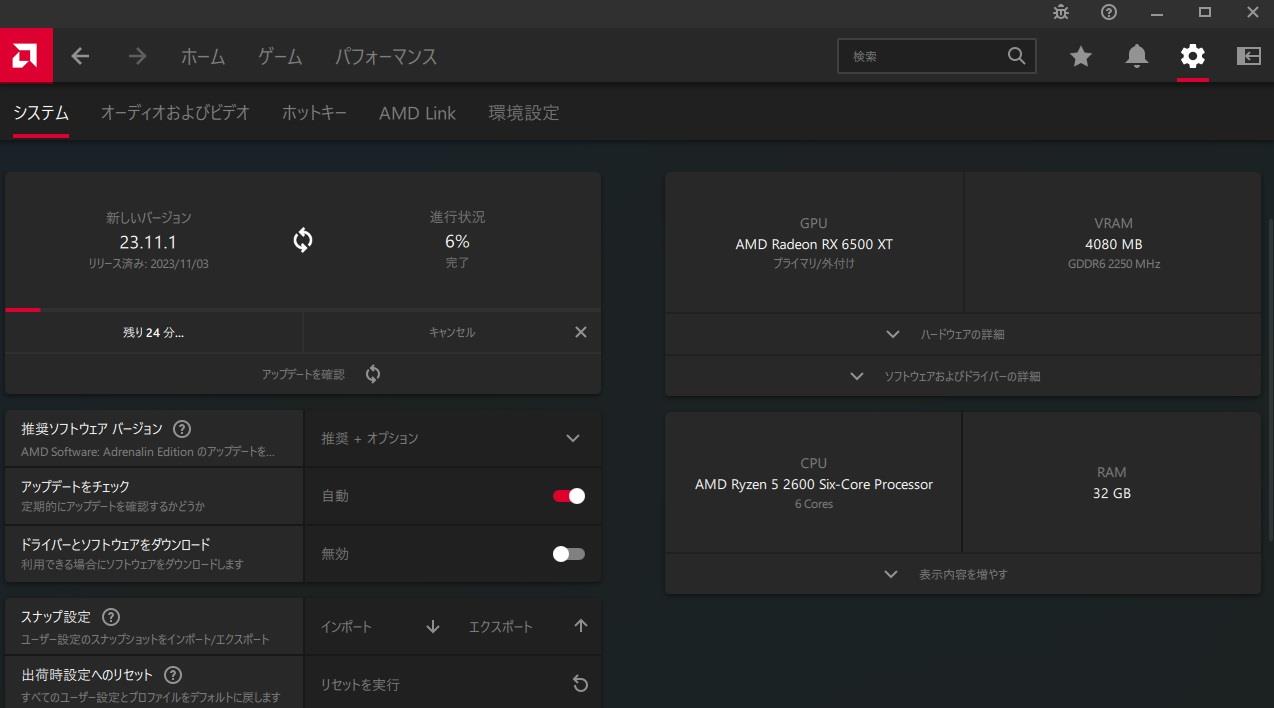Viewport: 1274px width, 708px height.
Task: Click the AMD logo icon
Action: click(26, 57)
